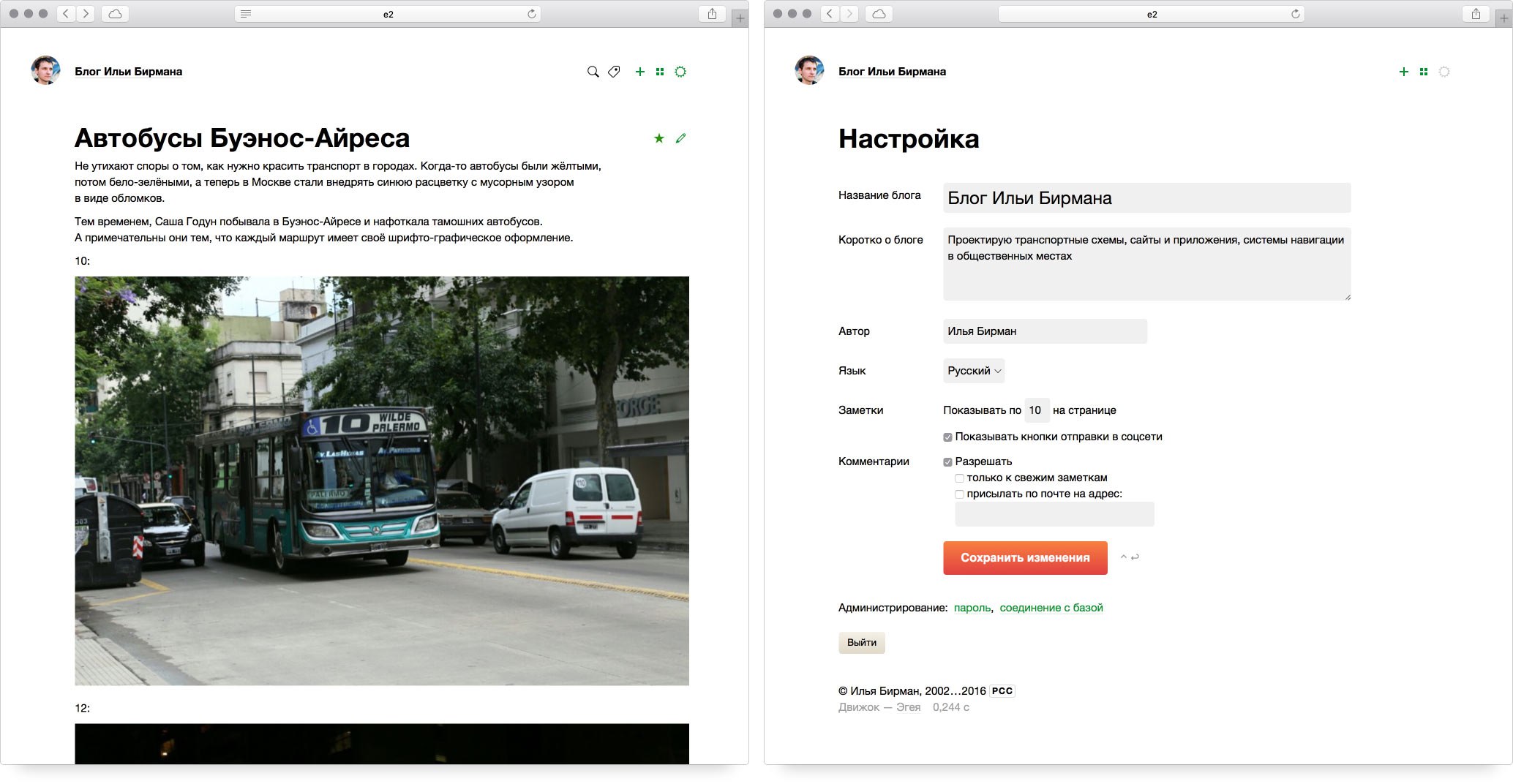Go back in left browser window
Image resolution: width=1513 pixels, height=784 pixels.
(66, 14)
